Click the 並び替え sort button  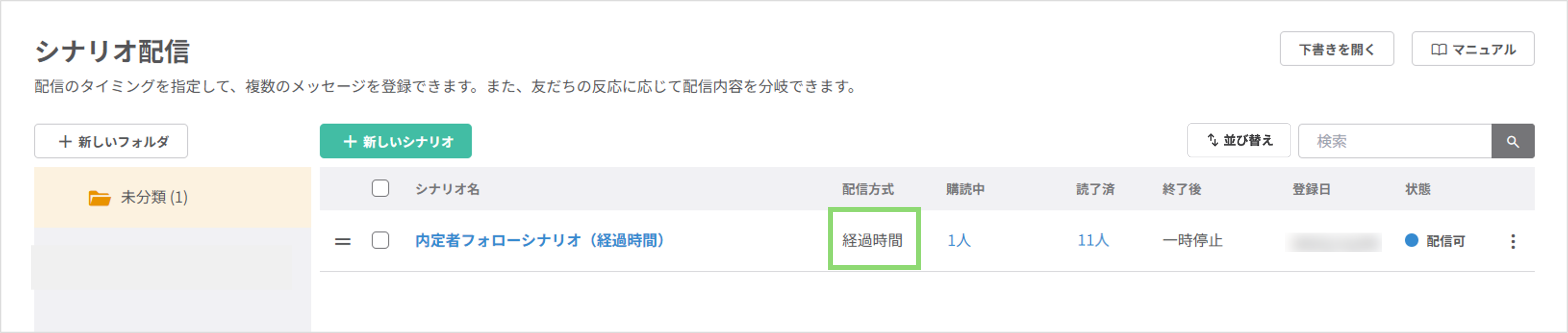(1239, 141)
